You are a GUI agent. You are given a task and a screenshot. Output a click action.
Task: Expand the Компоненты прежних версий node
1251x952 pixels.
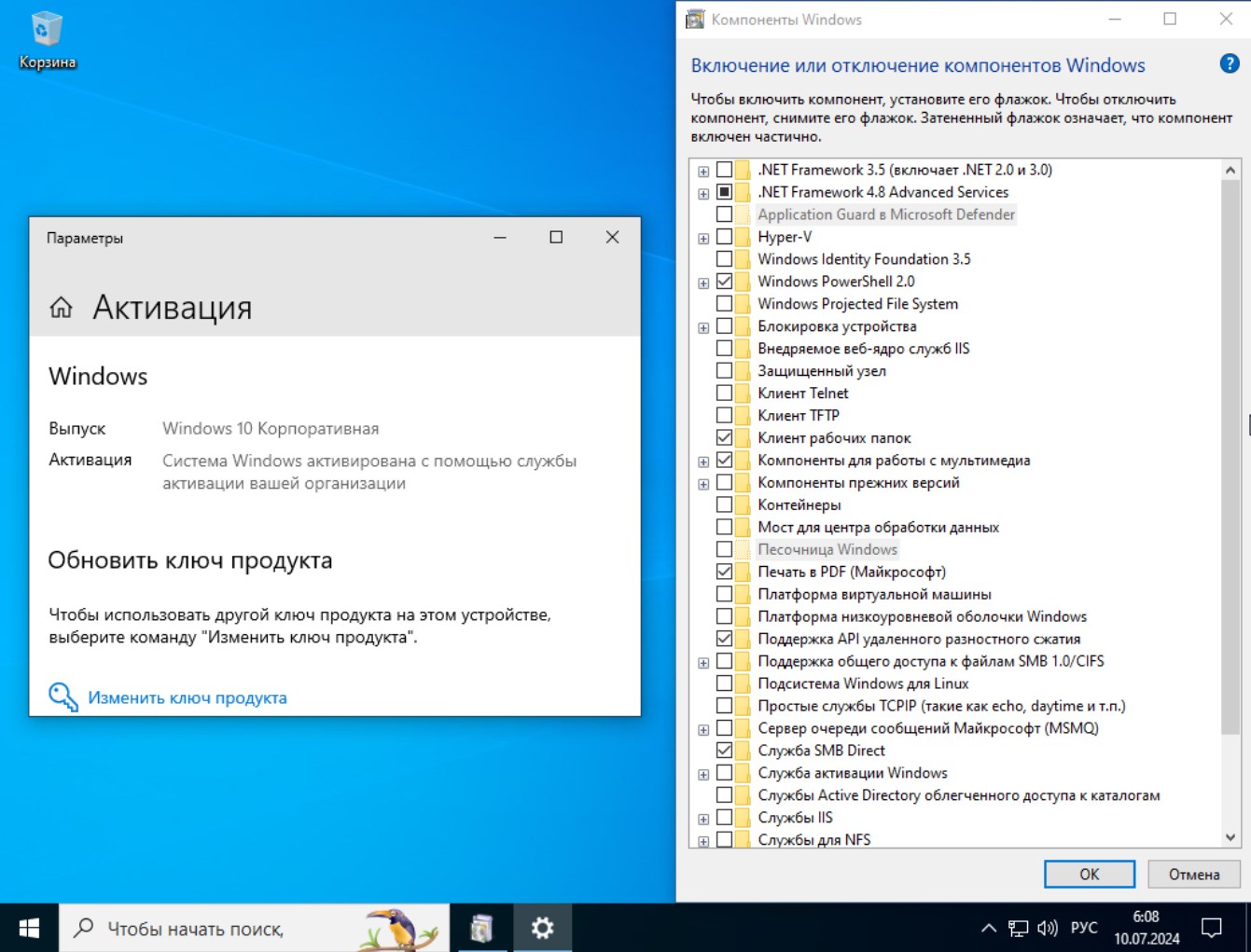click(x=703, y=484)
